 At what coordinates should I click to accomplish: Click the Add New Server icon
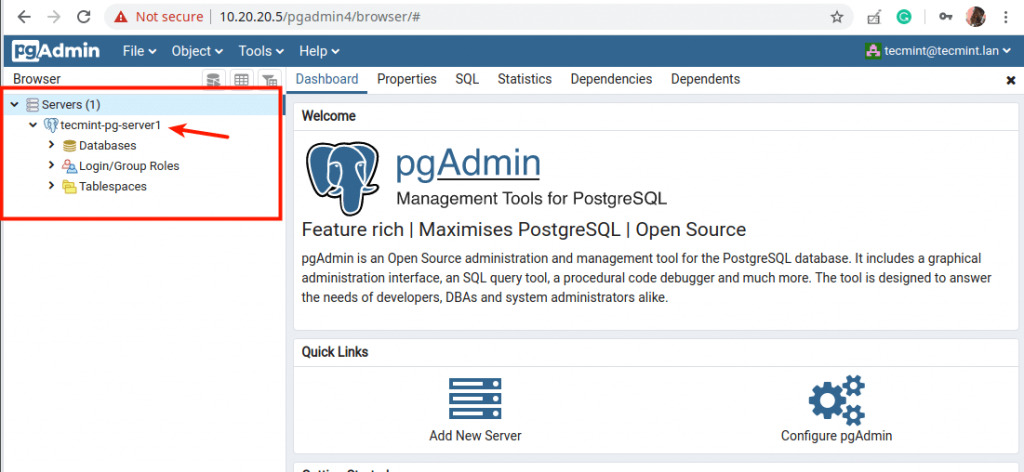coord(475,399)
